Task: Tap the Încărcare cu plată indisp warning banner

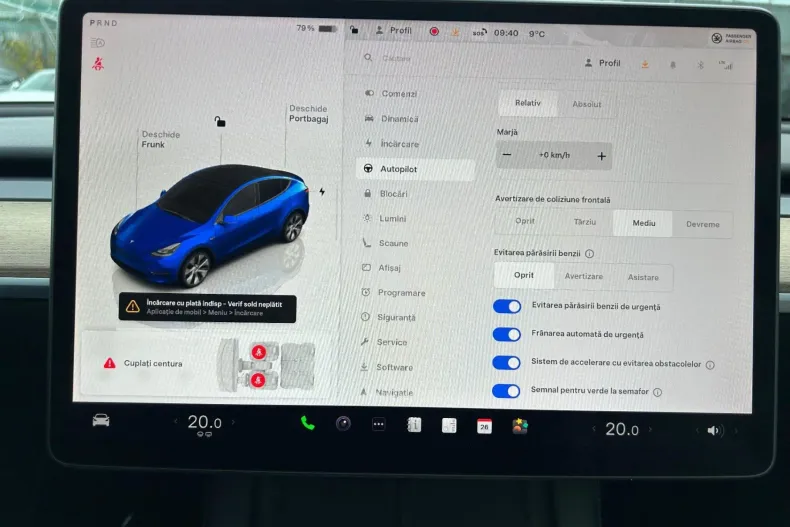Action: [x=207, y=308]
